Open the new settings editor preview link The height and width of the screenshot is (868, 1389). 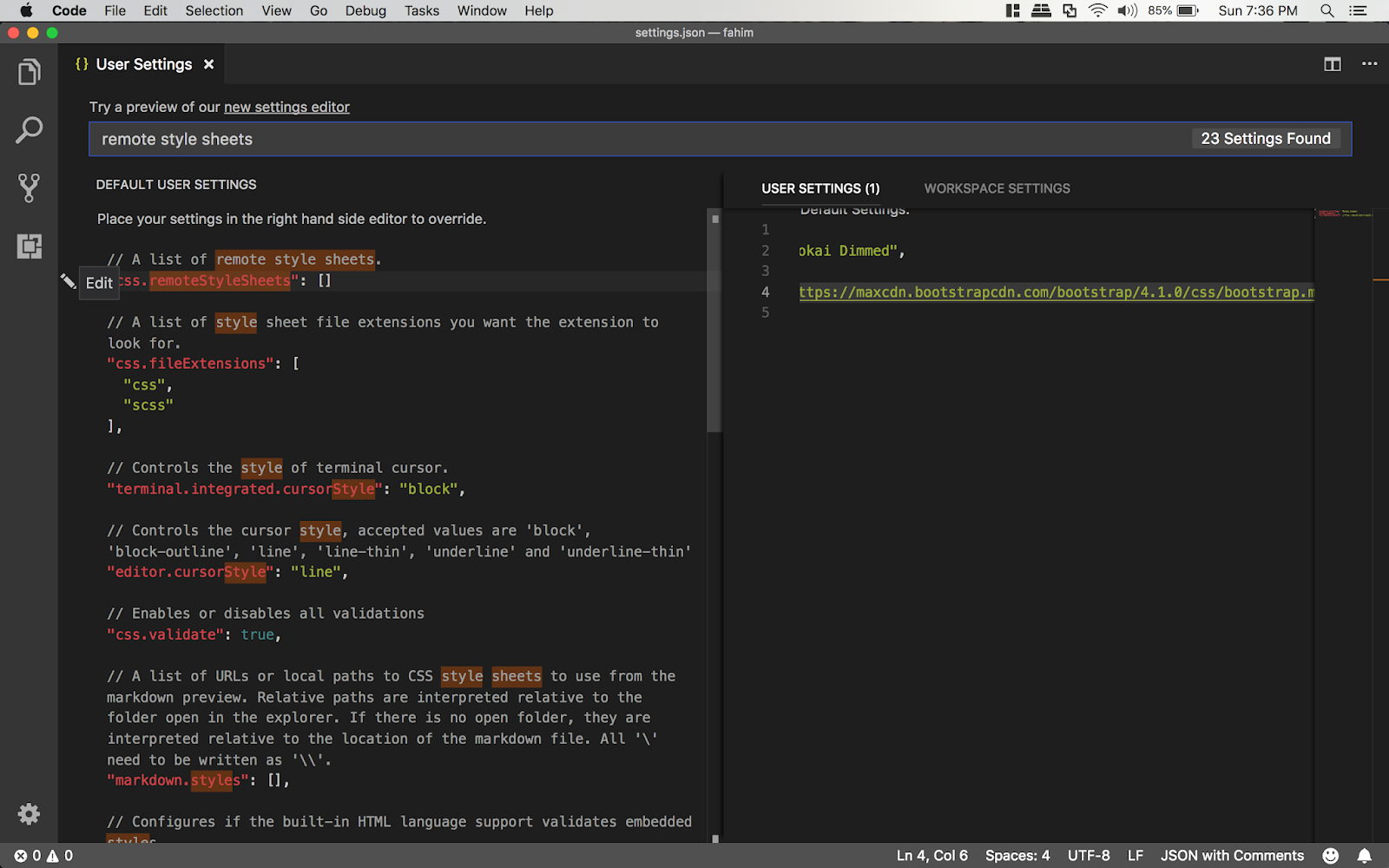[286, 107]
